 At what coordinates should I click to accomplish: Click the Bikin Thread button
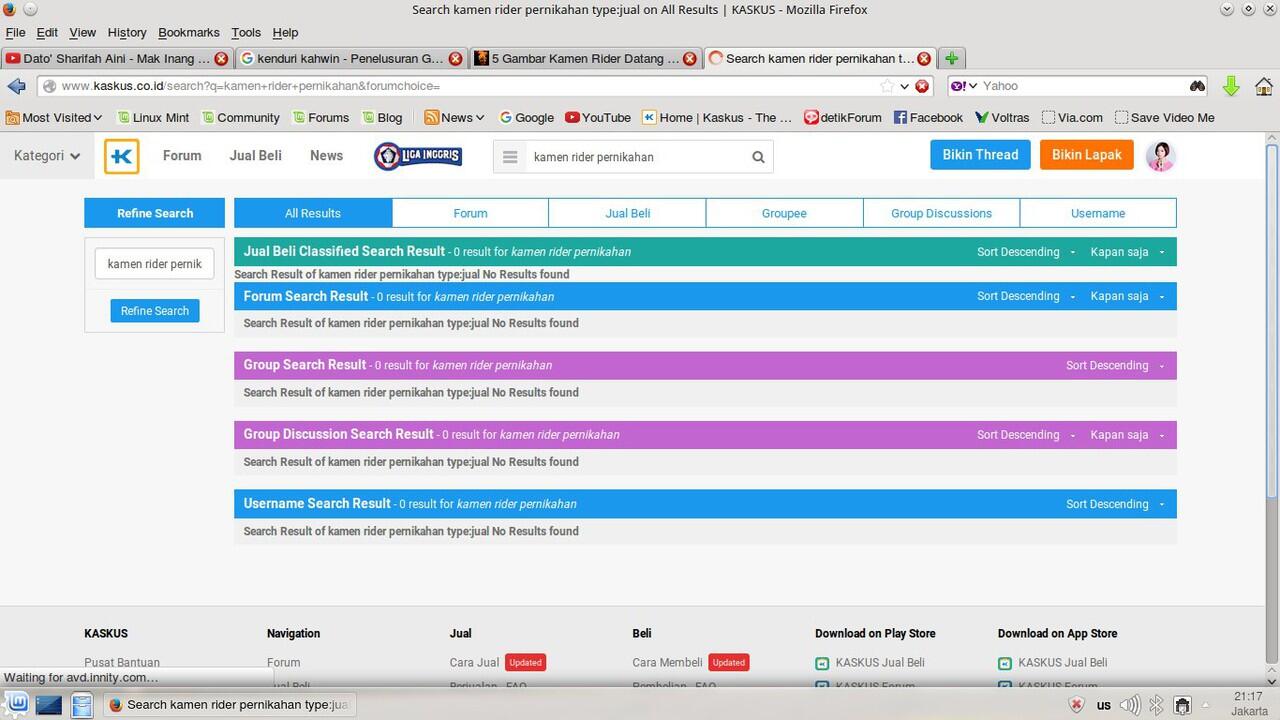point(980,155)
